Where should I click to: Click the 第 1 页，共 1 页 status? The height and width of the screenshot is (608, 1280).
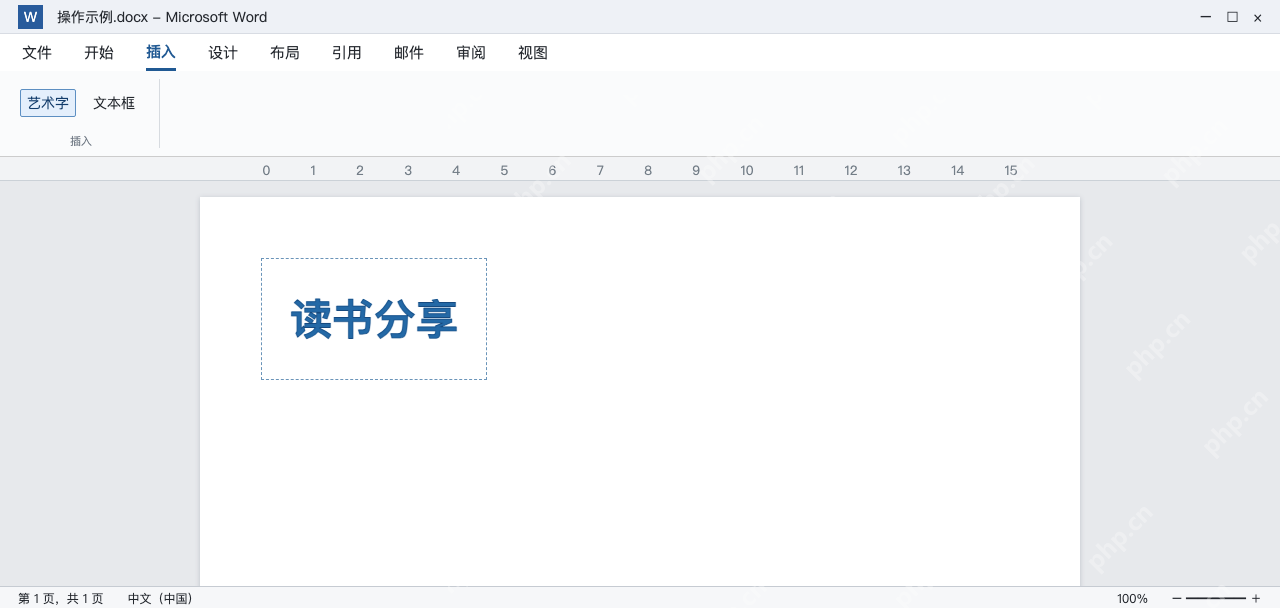click(60, 598)
